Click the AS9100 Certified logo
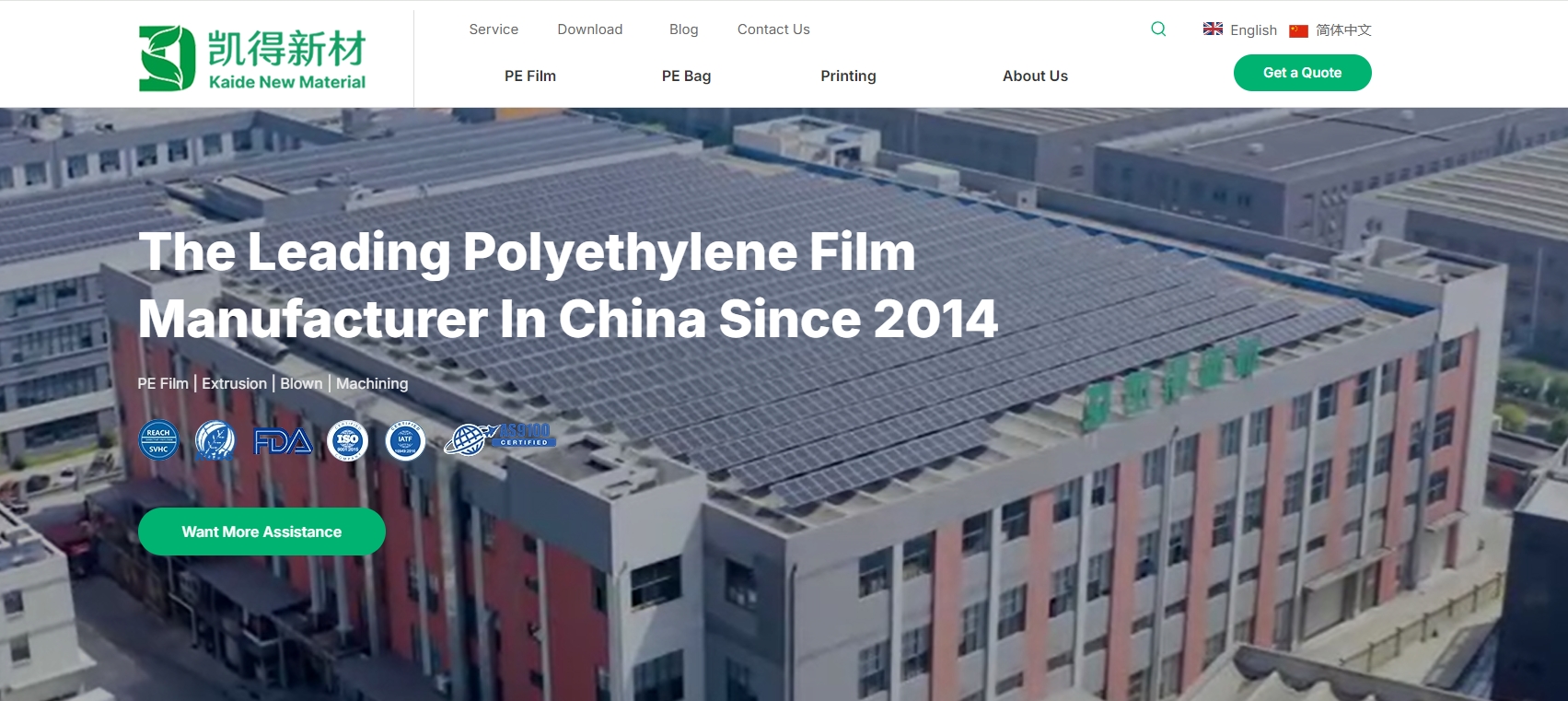The image size is (1568, 701). point(499,438)
